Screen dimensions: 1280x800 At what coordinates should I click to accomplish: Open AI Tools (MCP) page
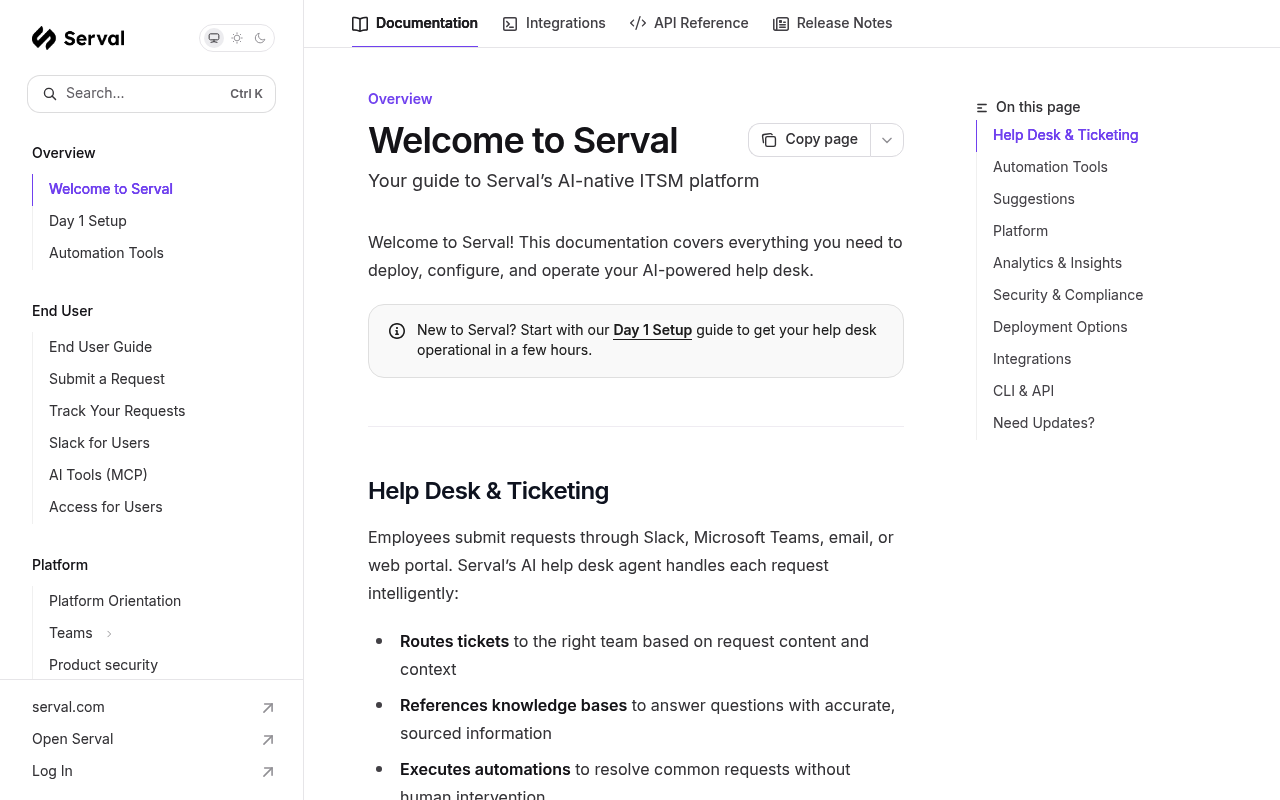coord(98,475)
